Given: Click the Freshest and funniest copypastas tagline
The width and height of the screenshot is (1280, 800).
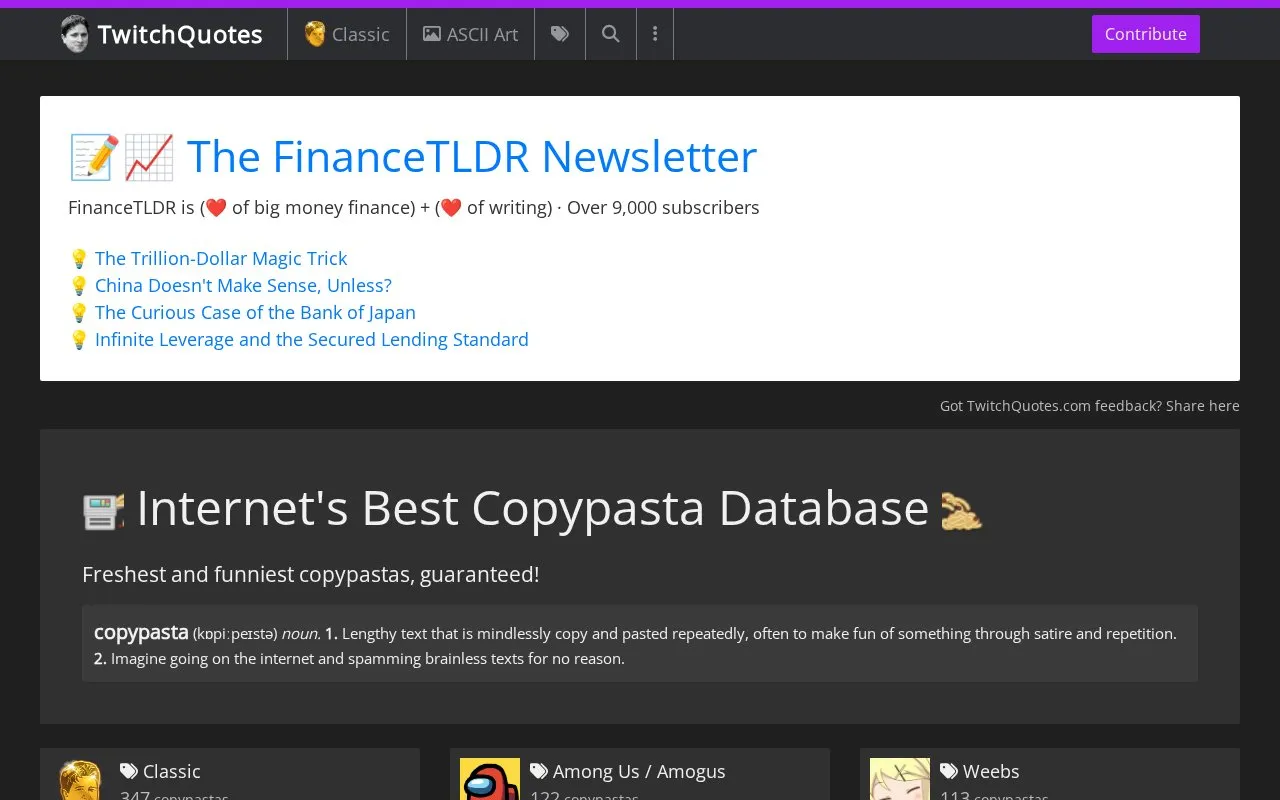Looking at the screenshot, I should [311, 575].
